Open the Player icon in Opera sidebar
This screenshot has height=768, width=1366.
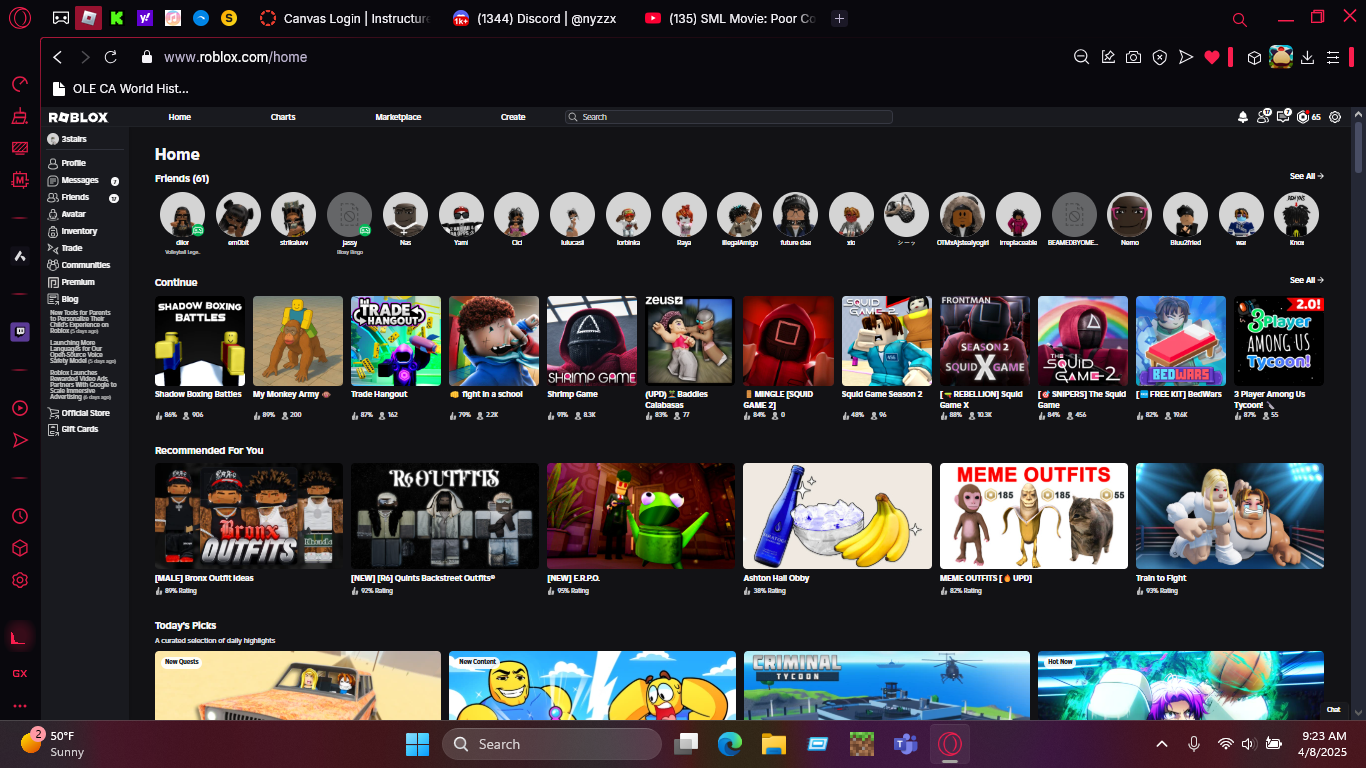pyautogui.click(x=20, y=408)
